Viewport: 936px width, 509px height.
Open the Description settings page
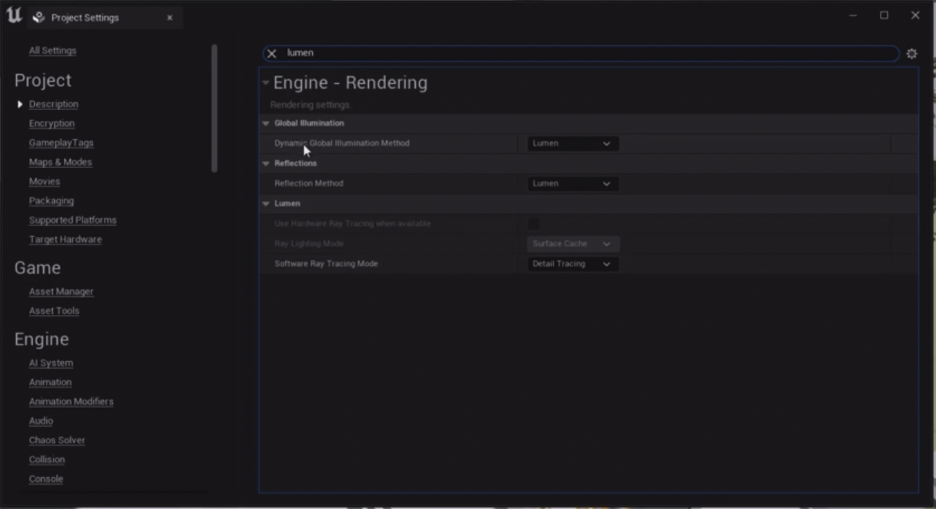click(x=54, y=104)
